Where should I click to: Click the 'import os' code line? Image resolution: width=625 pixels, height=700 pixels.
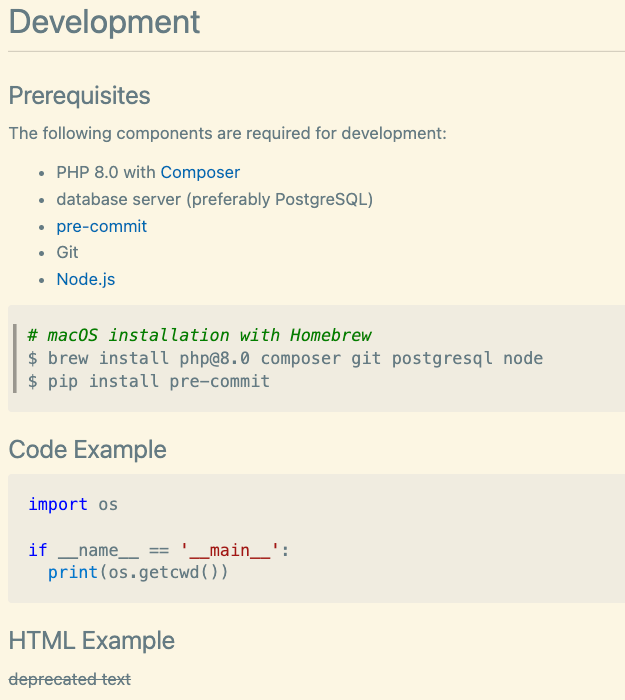coord(73,504)
